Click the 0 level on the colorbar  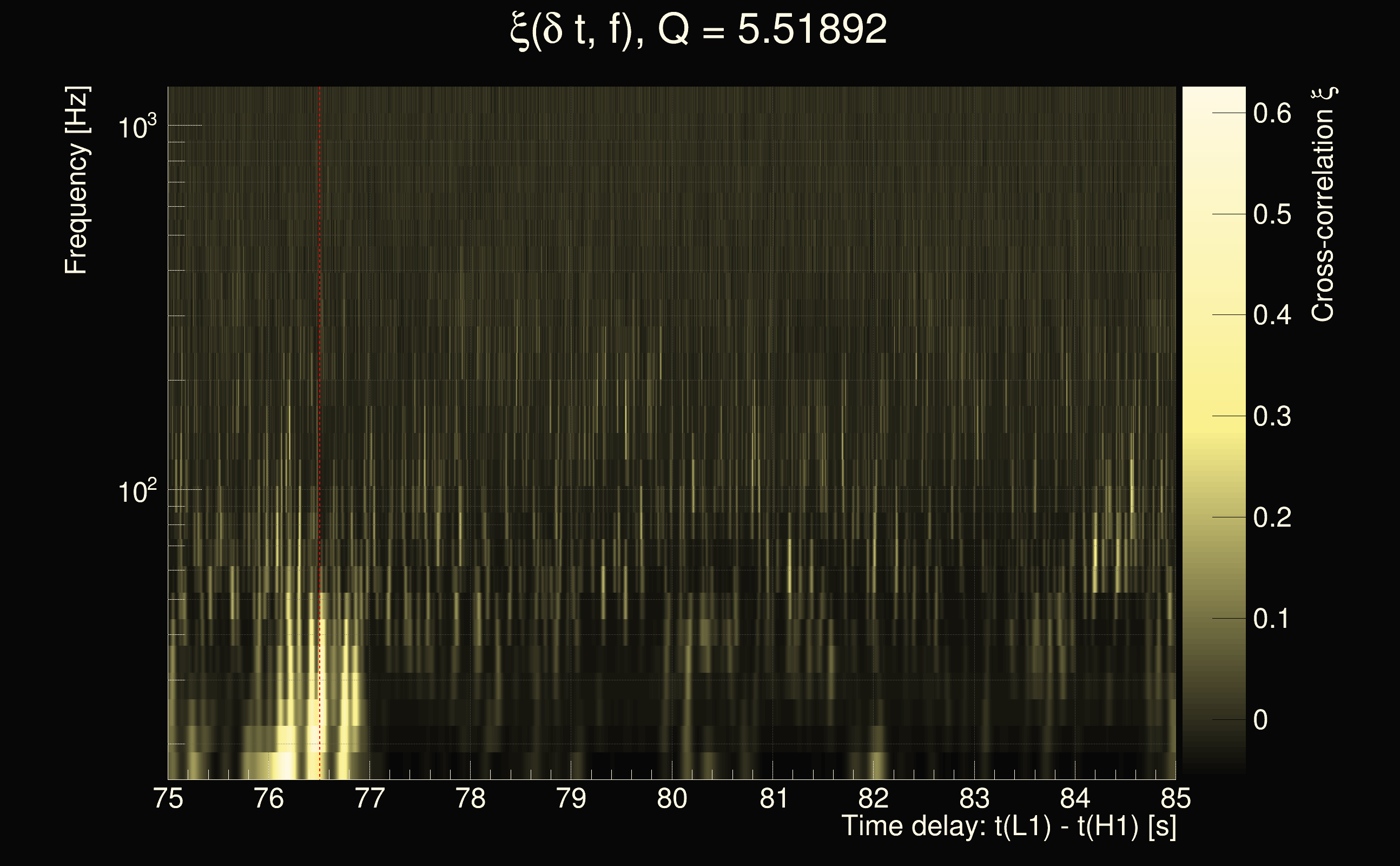coord(1213,719)
